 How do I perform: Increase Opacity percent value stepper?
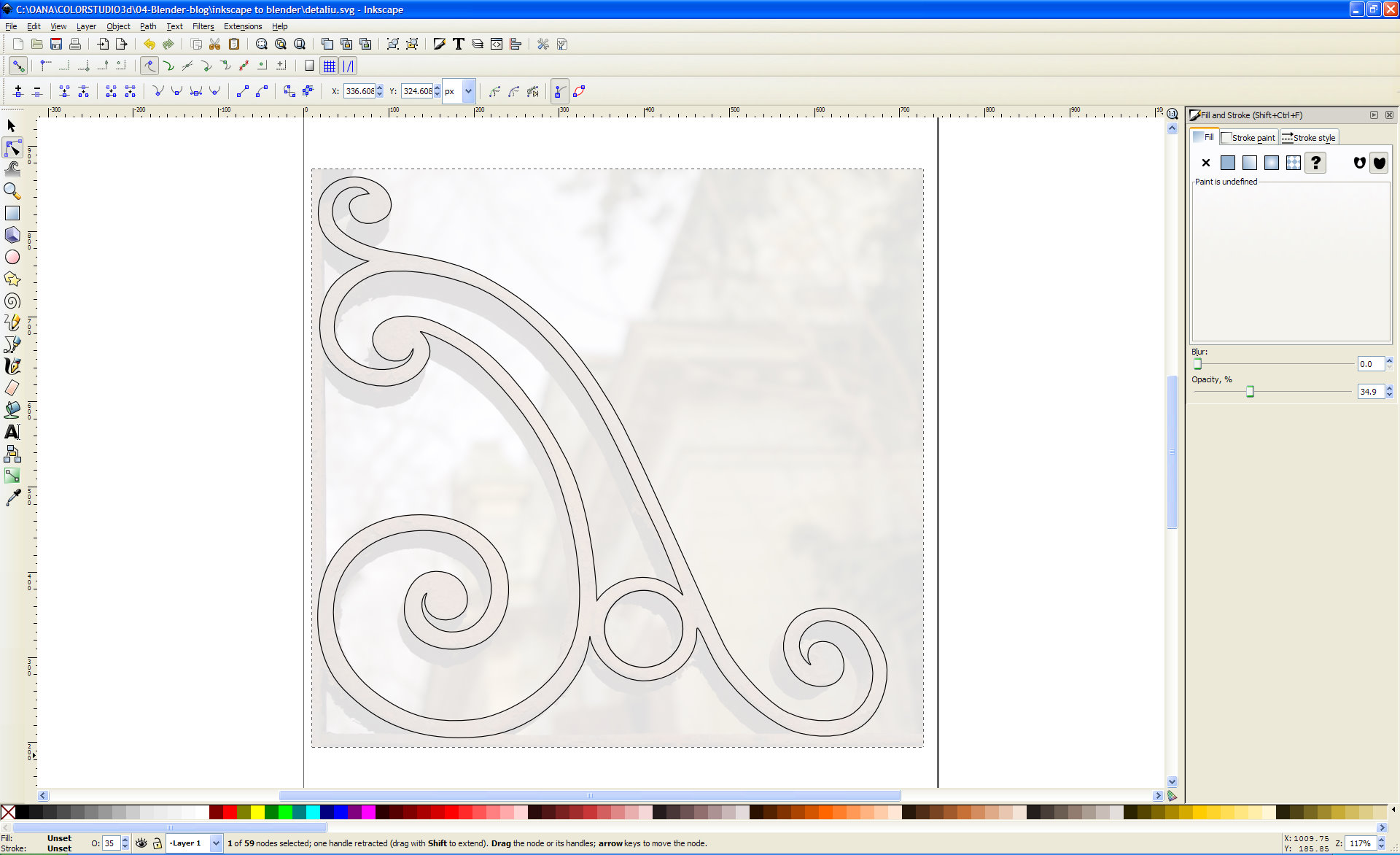point(1389,388)
